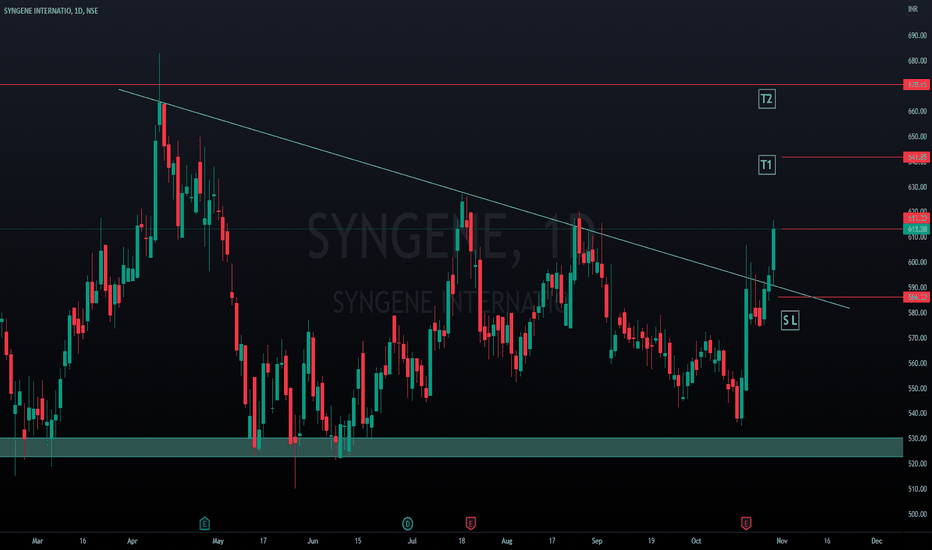
Task: Click the Mar label on time axis
Action: (x=37, y=541)
